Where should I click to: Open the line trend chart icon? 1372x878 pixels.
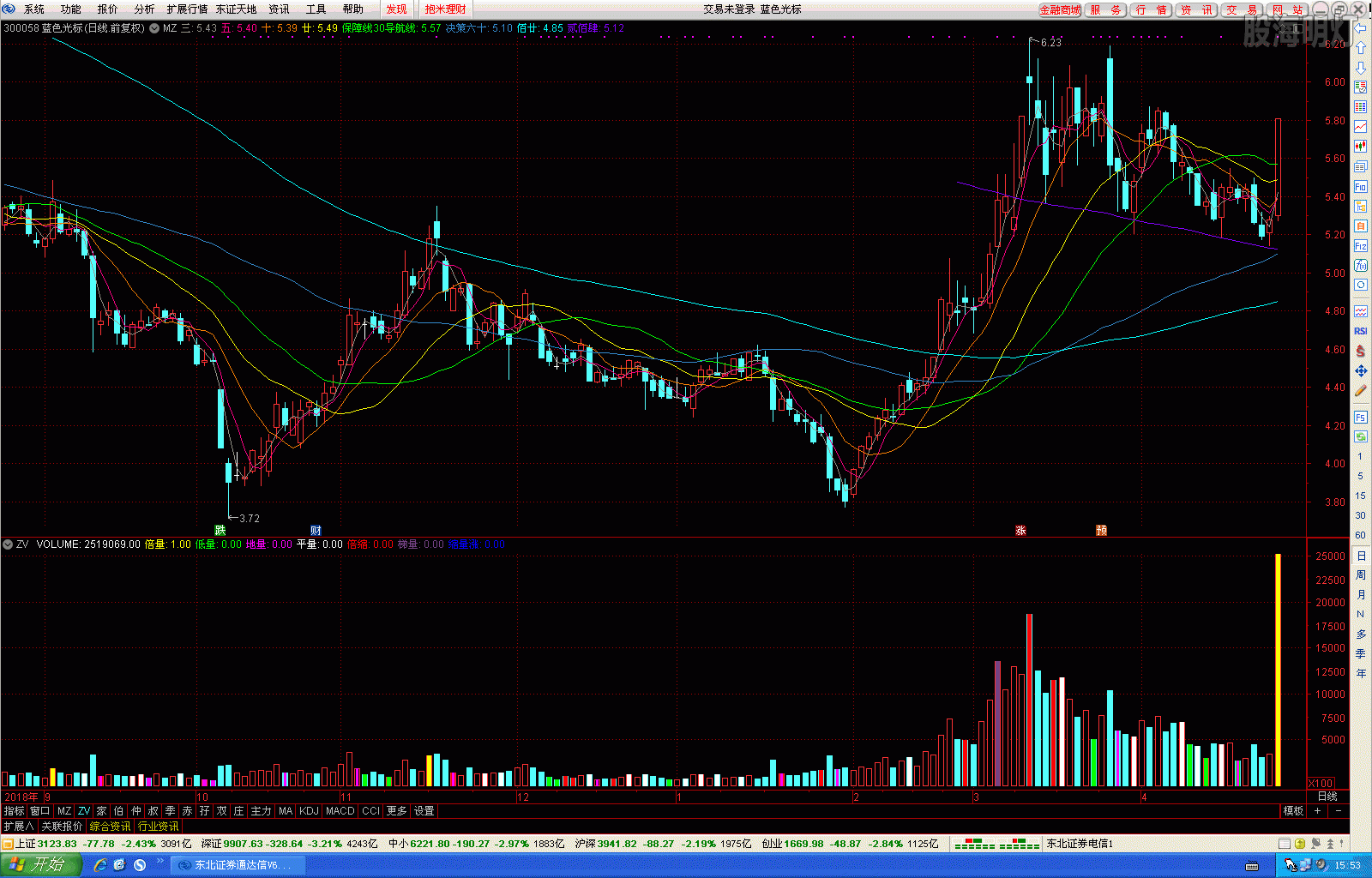point(1361,127)
